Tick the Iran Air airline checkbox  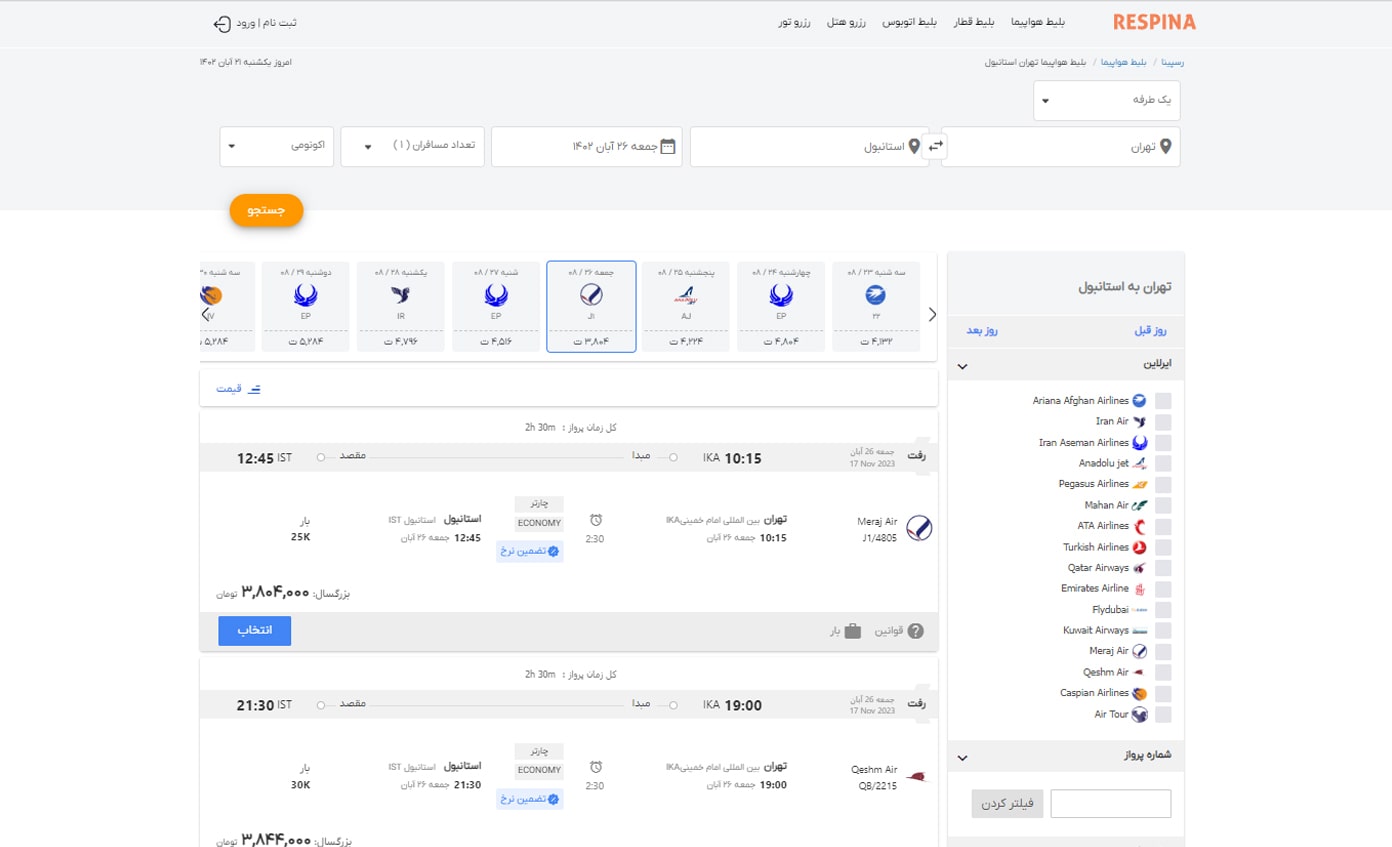(1163, 422)
